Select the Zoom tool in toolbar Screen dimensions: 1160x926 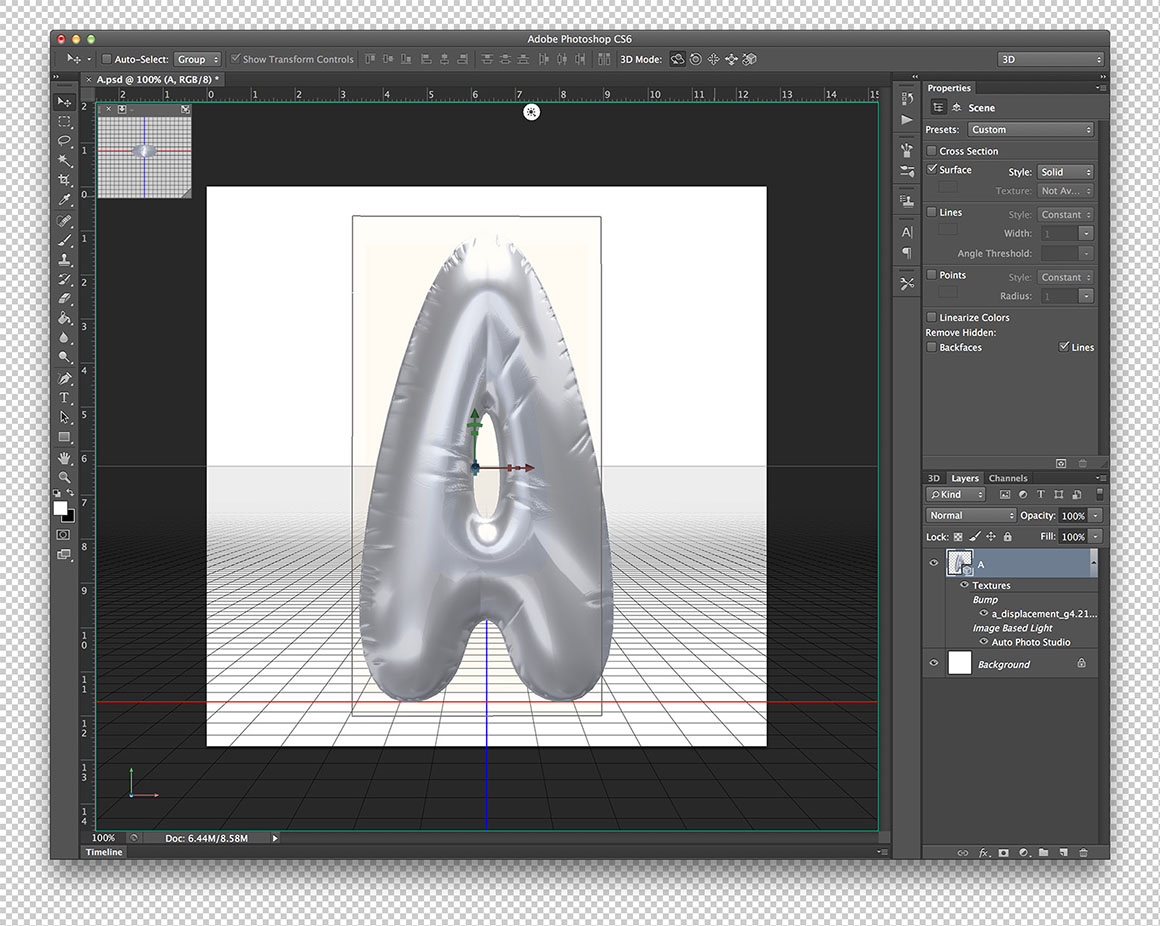click(64, 478)
